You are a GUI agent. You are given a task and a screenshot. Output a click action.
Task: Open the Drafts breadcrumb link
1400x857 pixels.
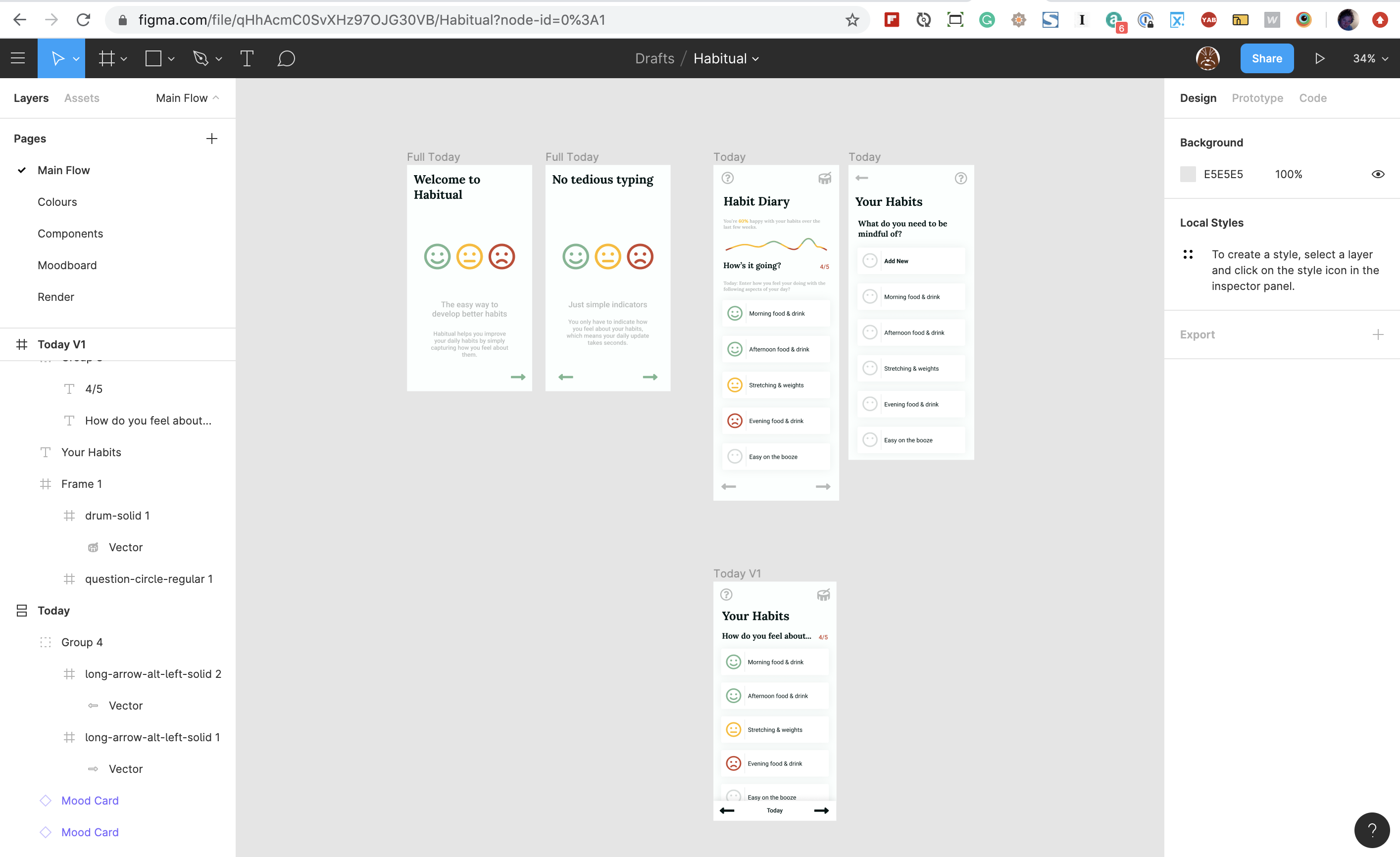654,58
